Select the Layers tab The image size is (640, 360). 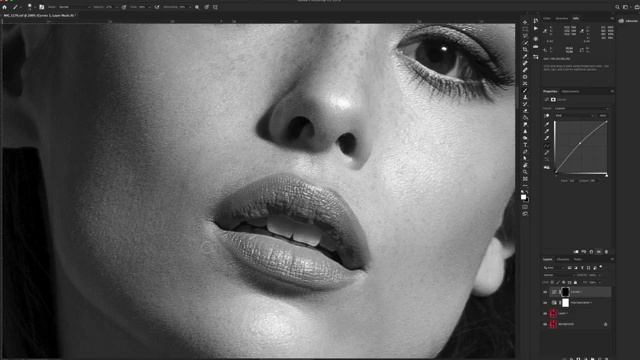pyautogui.click(x=547, y=259)
